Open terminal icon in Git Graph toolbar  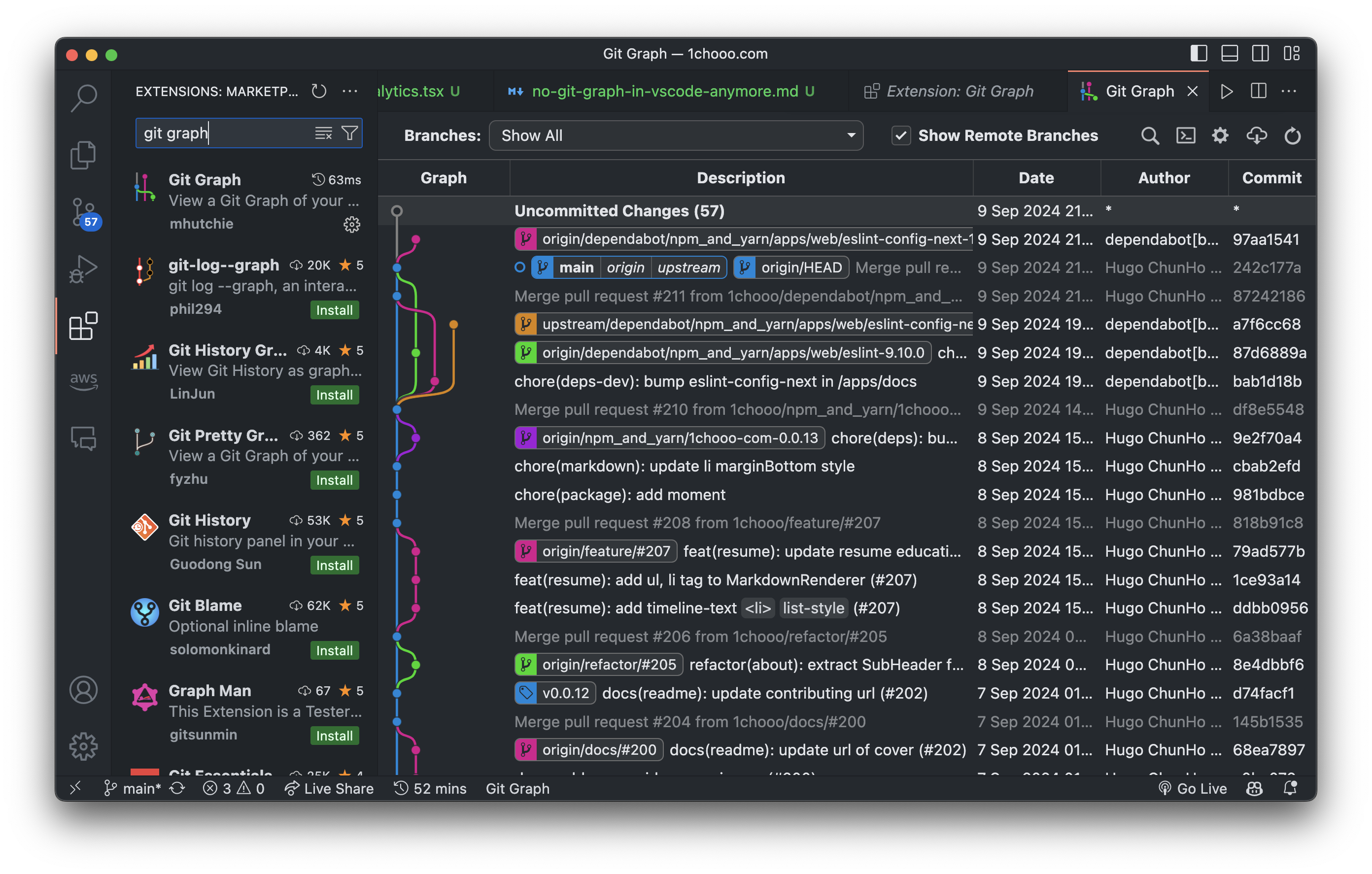click(x=1185, y=135)
